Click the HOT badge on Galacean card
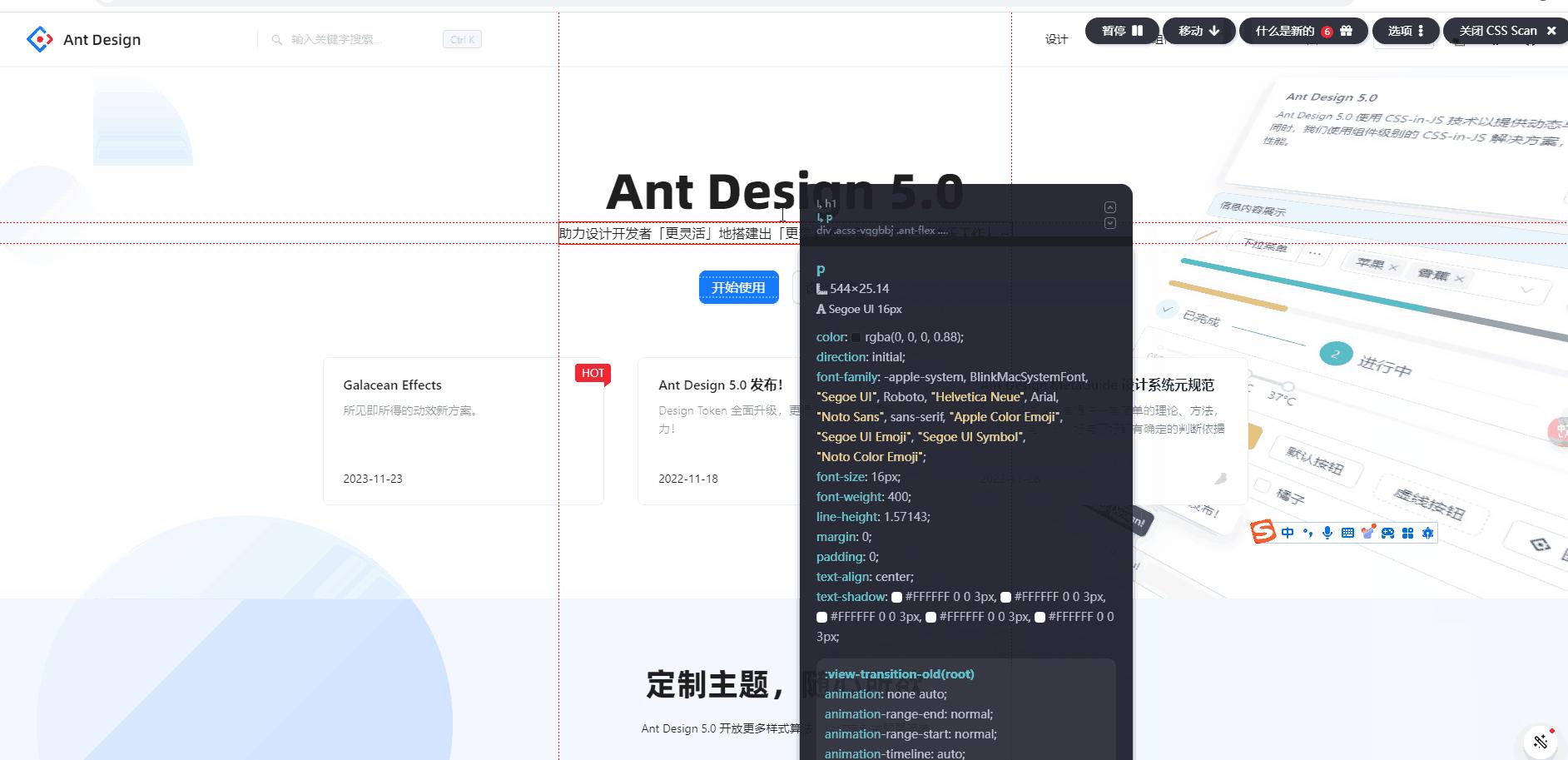 pyautogui.click(x=593, y=373)
